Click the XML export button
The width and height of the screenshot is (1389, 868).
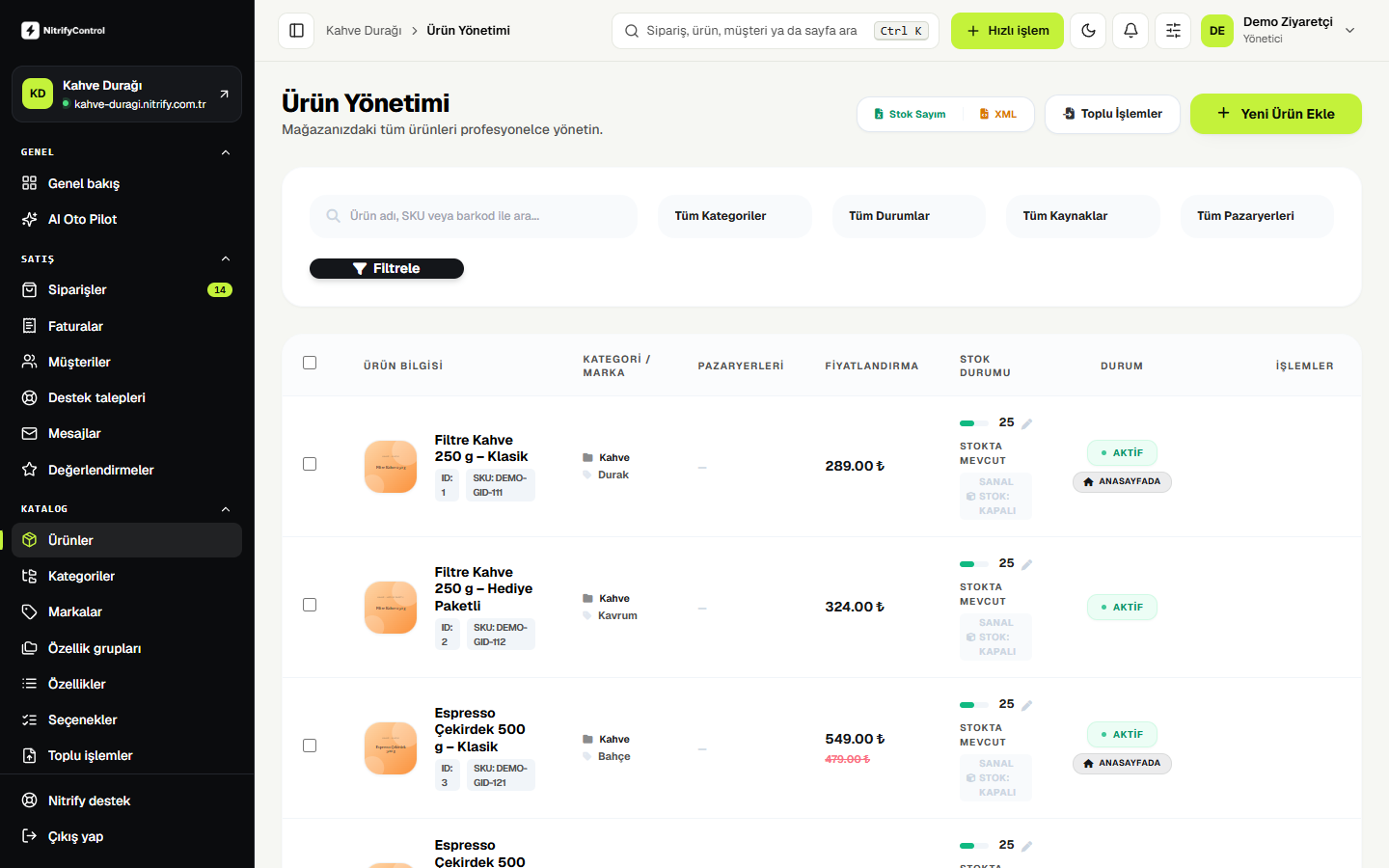coord(998,114)
